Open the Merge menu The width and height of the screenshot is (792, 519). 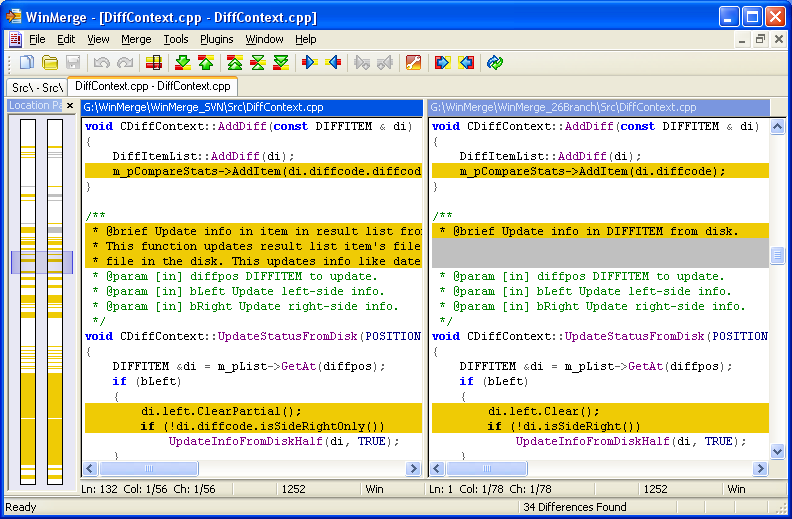[x=136, y=39]
